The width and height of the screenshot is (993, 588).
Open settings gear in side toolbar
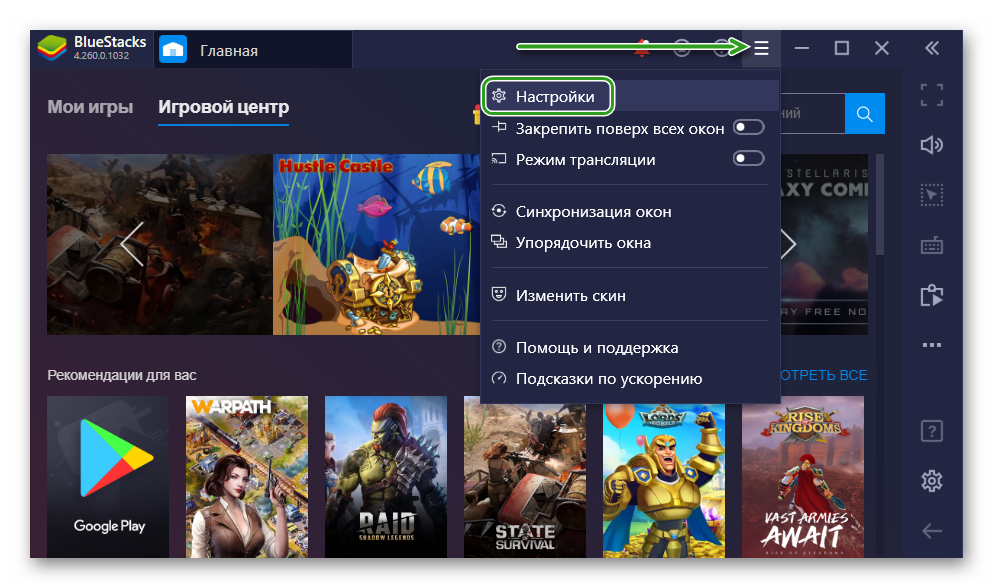pyautogui.click(x=932, y=482)
